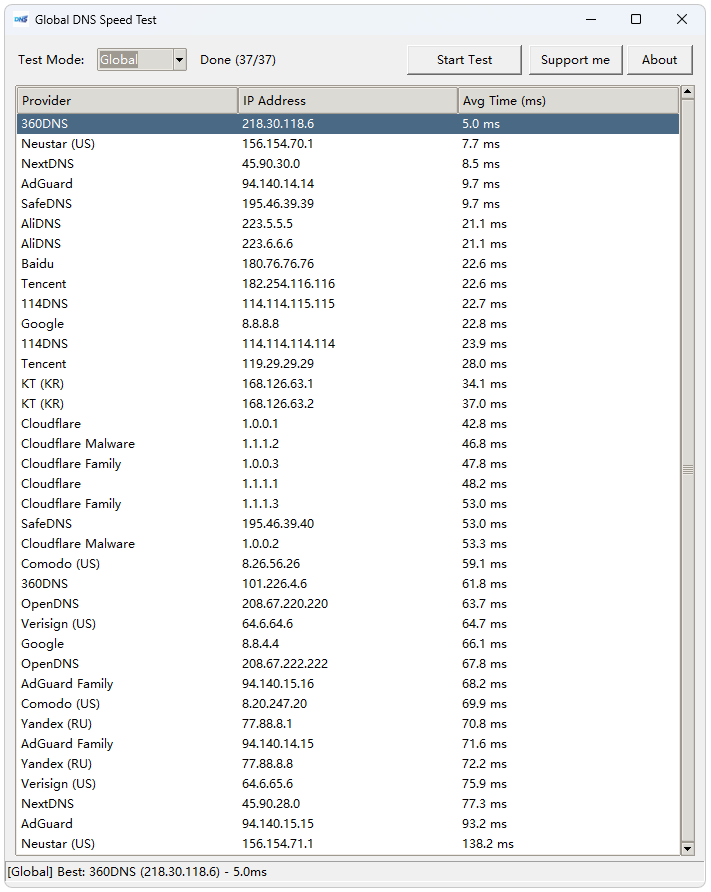Sort by the Provider column header
The height and width of the screenshot is (892, 711).
127,101
